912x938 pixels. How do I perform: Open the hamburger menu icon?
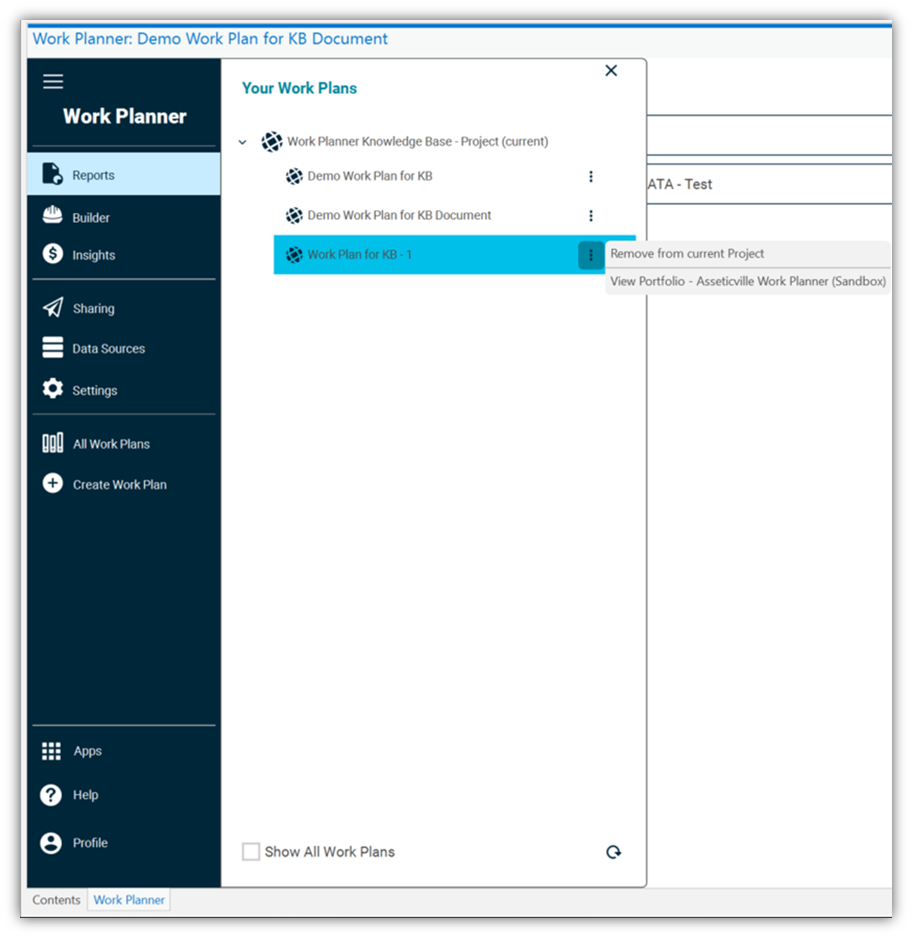click(53, 81)
